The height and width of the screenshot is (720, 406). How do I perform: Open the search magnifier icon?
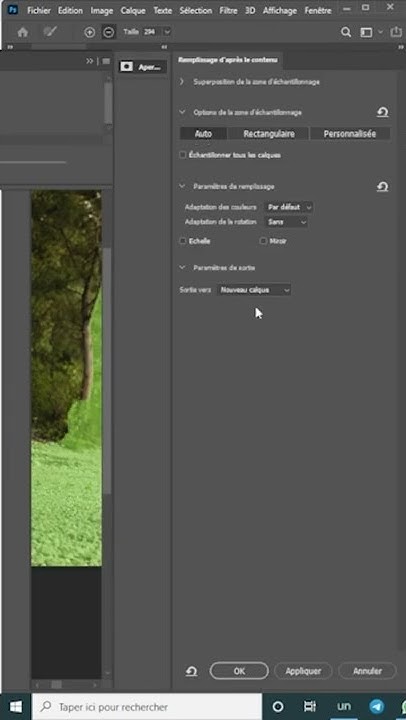tap(346, 32)
